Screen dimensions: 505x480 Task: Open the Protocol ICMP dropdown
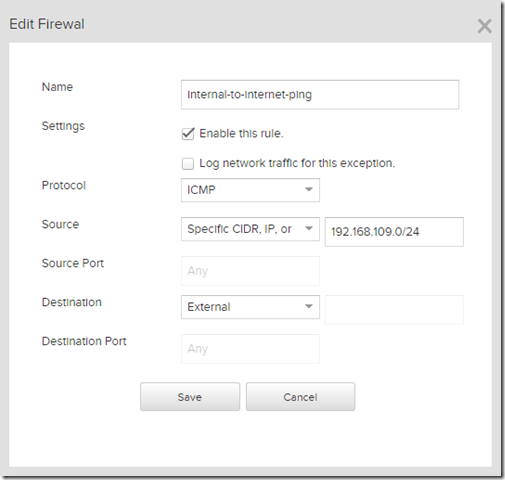pos(250,190)
